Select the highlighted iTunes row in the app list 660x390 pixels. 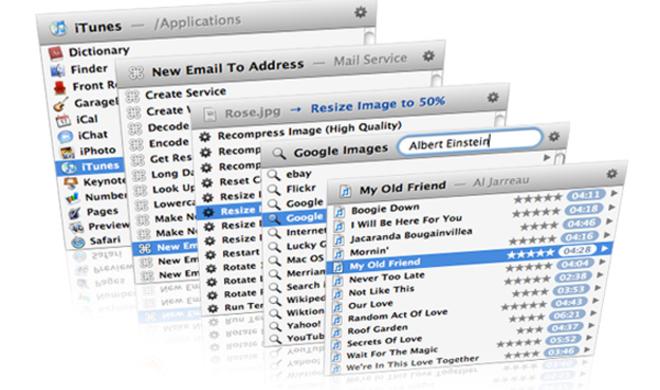click(89, 167)
